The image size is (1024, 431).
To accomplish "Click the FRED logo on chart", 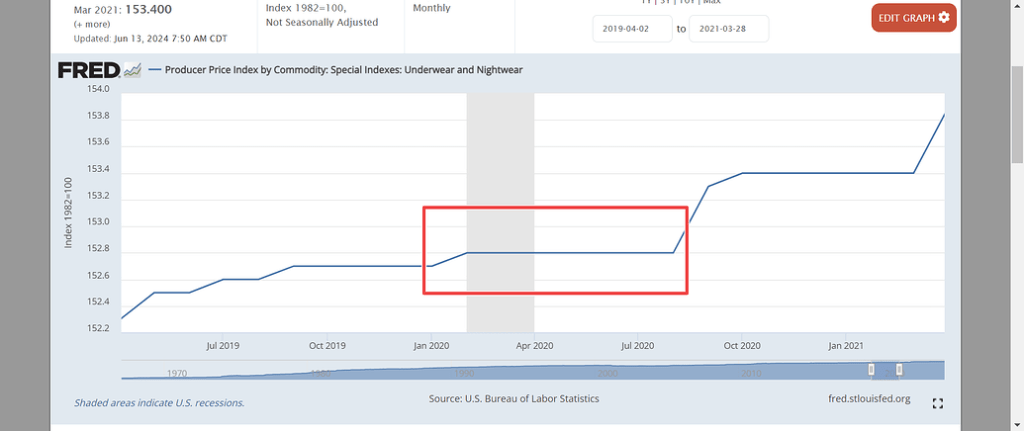I will click(89, 70).
